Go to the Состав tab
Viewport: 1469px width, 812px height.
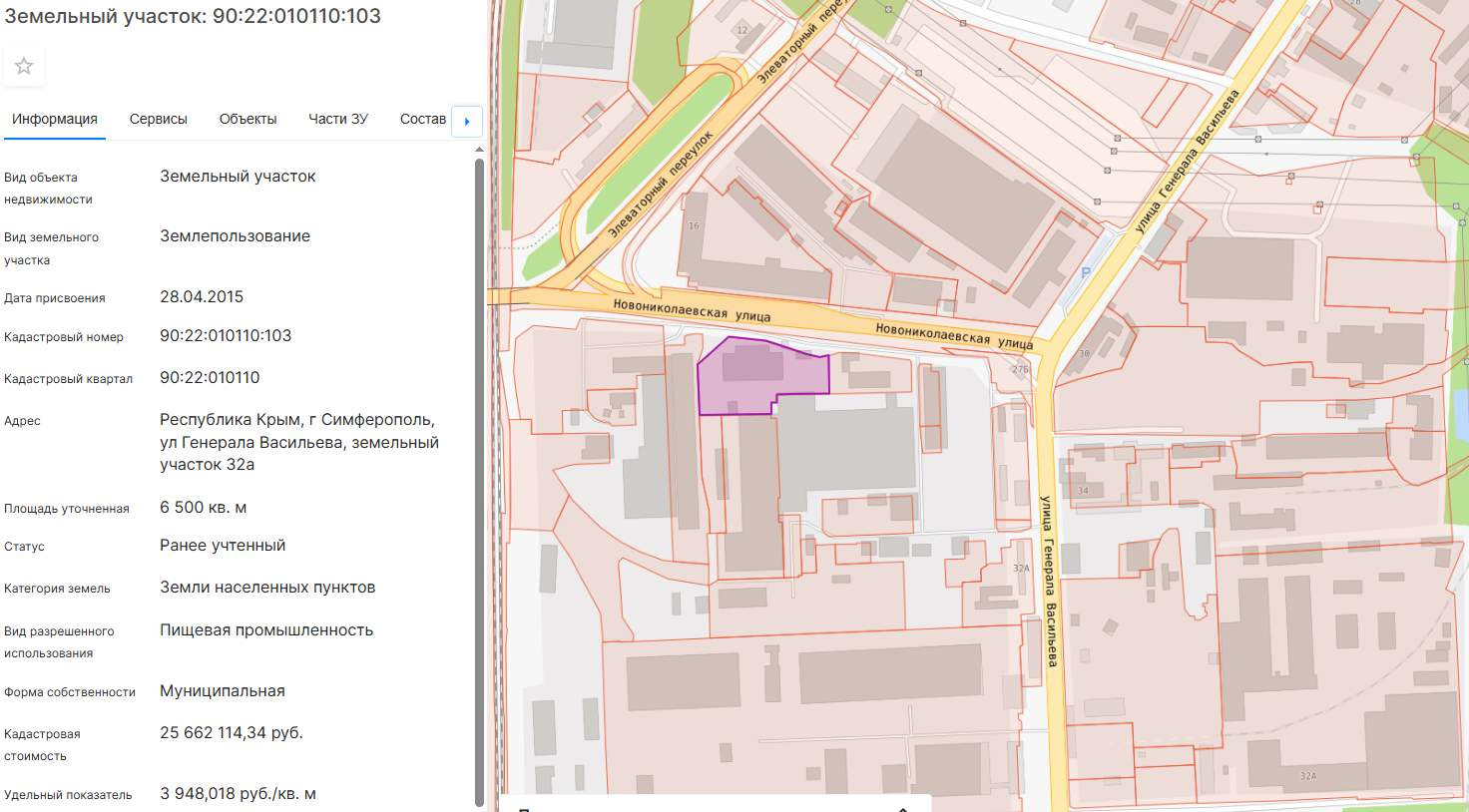423,119
